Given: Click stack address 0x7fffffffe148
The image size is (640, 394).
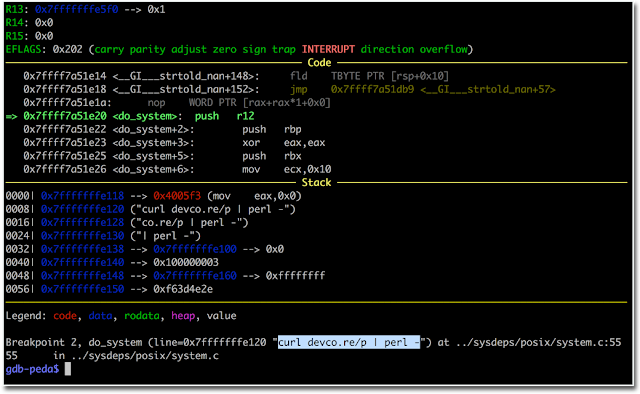Looking at the screenshot, I should [82, 276].
